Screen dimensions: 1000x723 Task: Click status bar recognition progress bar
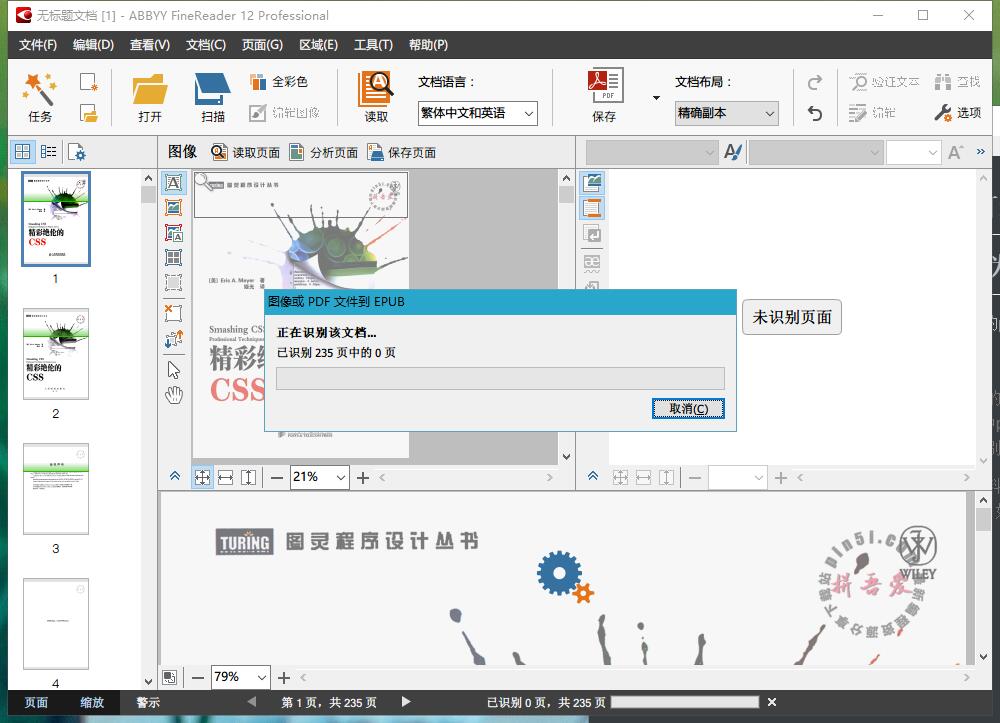pyautogui.click(x=685, y=702)
